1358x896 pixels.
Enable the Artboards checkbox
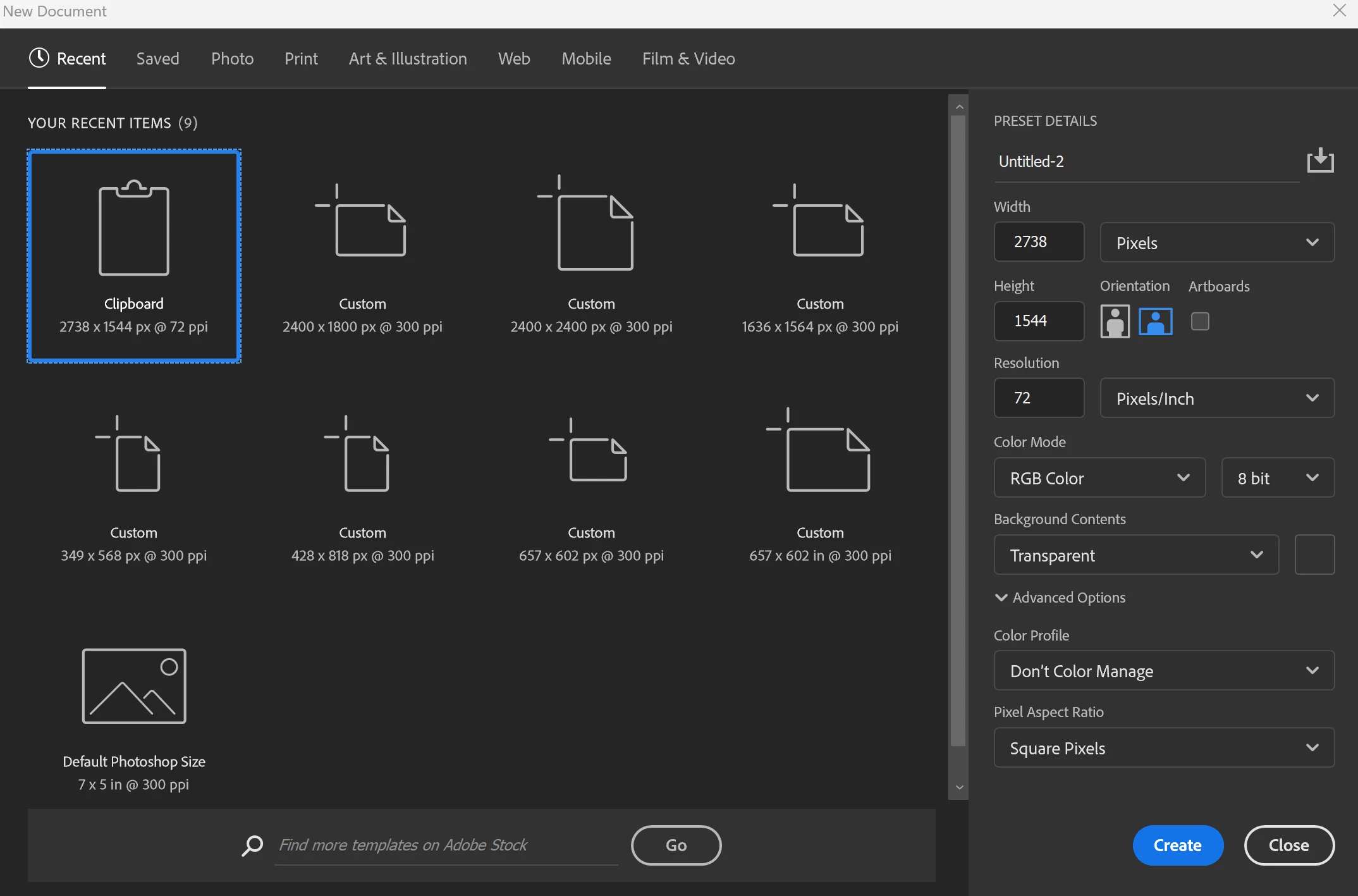tap(1199, 321)
